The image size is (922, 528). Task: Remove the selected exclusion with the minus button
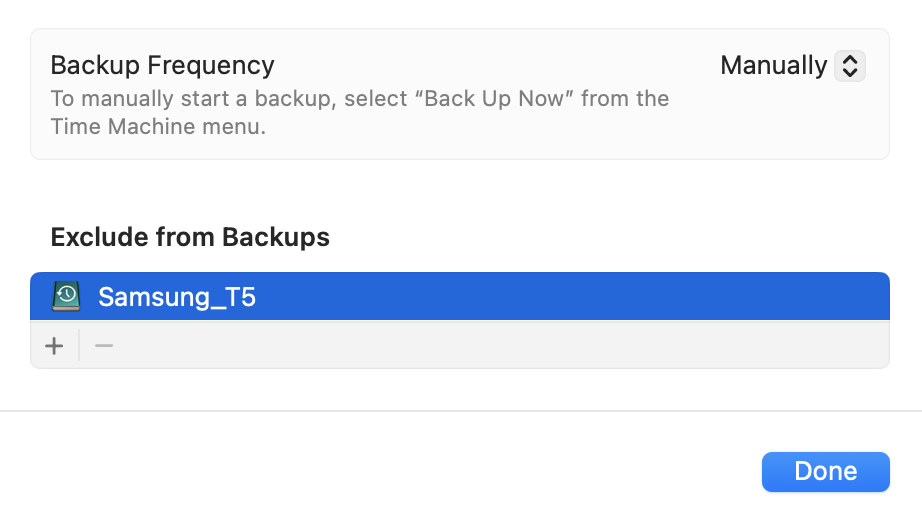(104, 346)
